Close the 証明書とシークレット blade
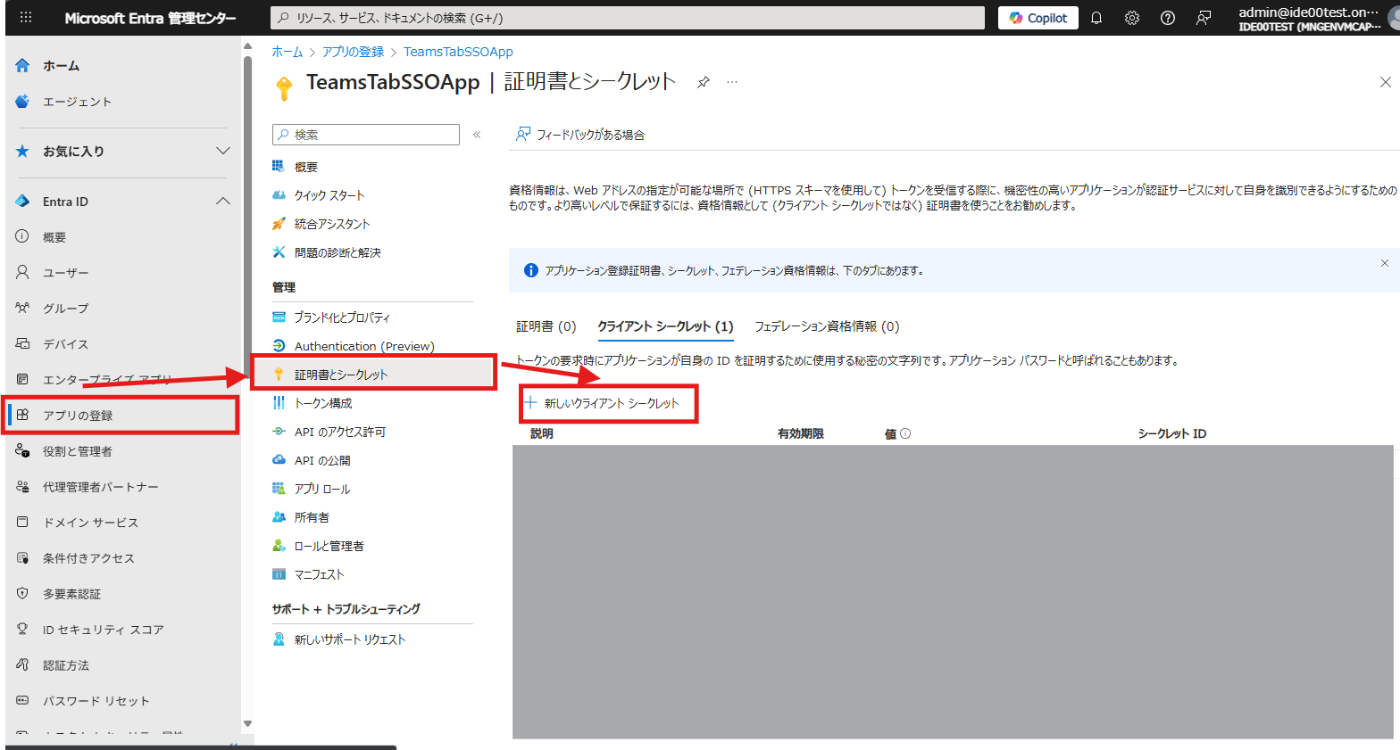 coord(1385,82)
